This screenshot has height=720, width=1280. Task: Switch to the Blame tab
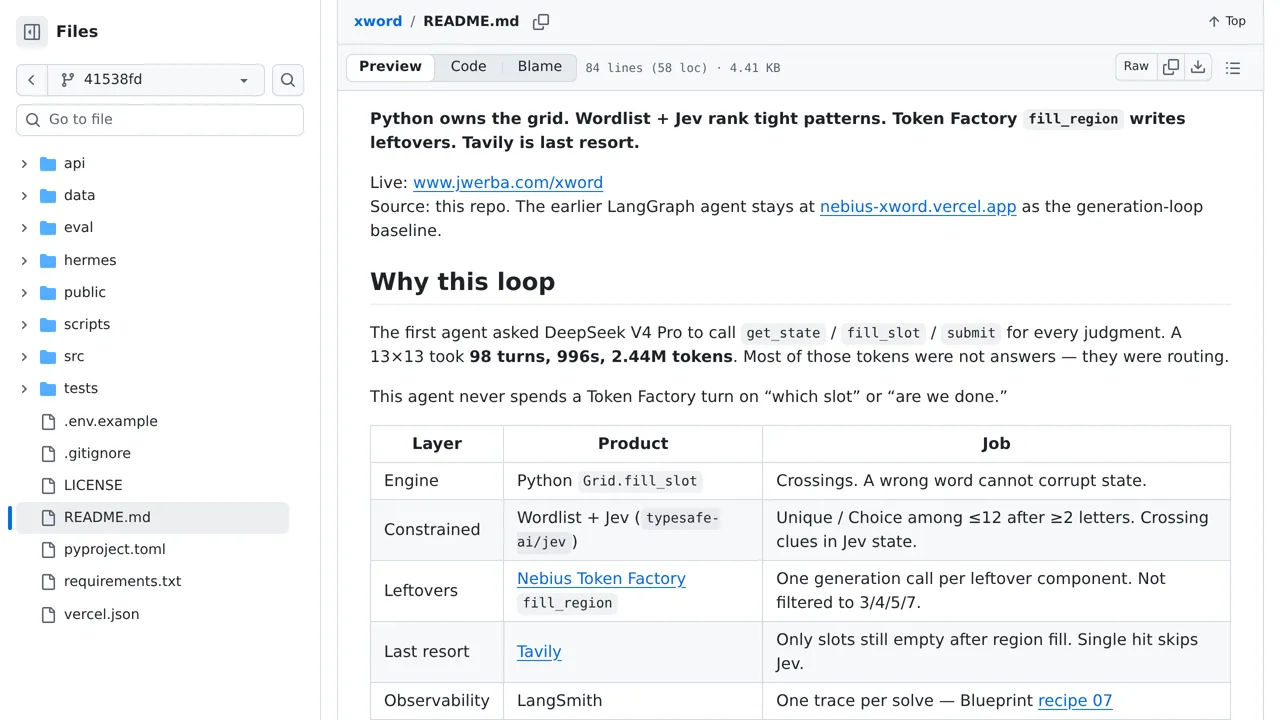pyautogui.click(x=540, y=67)
